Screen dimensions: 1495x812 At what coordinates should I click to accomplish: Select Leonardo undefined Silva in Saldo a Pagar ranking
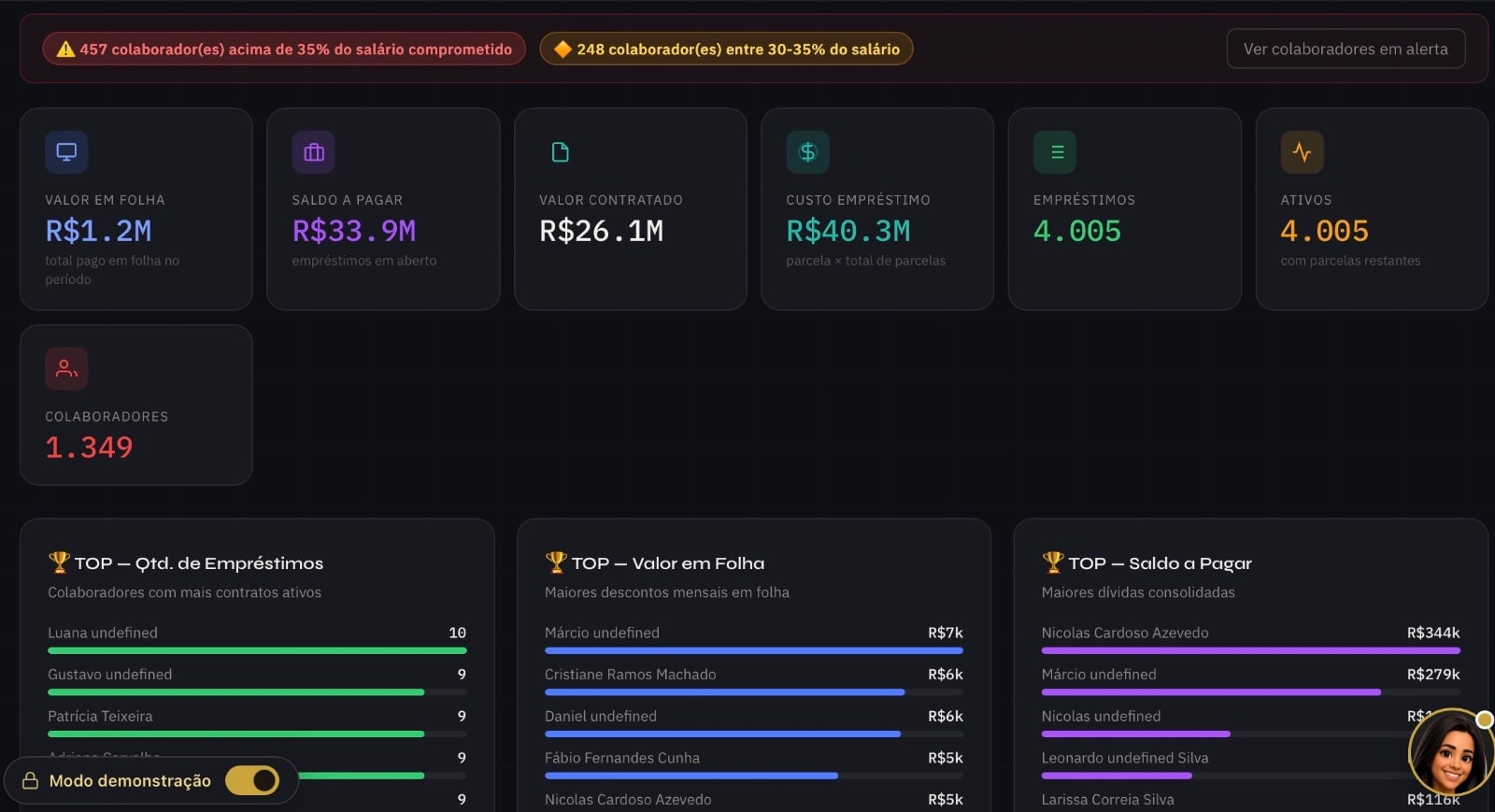coord(1125,758)
